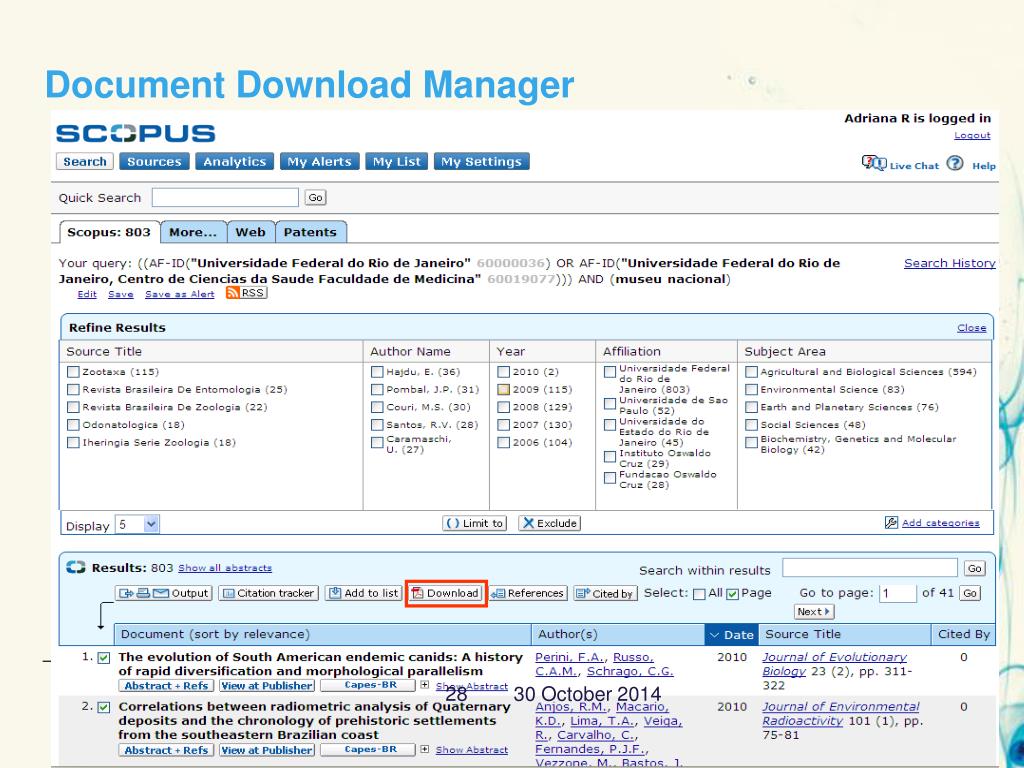Click the Help question mark icon
The image size is (1024, 768).
[x=955, y=163]
